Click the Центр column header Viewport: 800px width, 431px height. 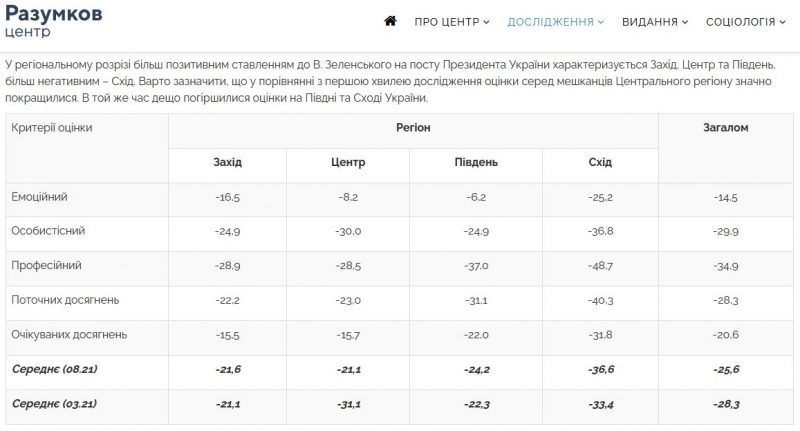(348, 162)
